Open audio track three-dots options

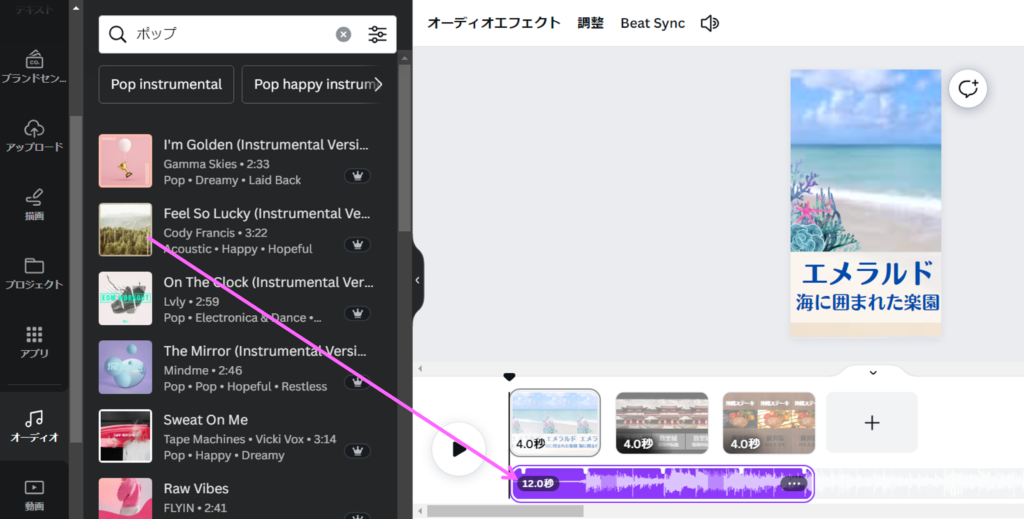pyautogui.click(x=795, y=484)
